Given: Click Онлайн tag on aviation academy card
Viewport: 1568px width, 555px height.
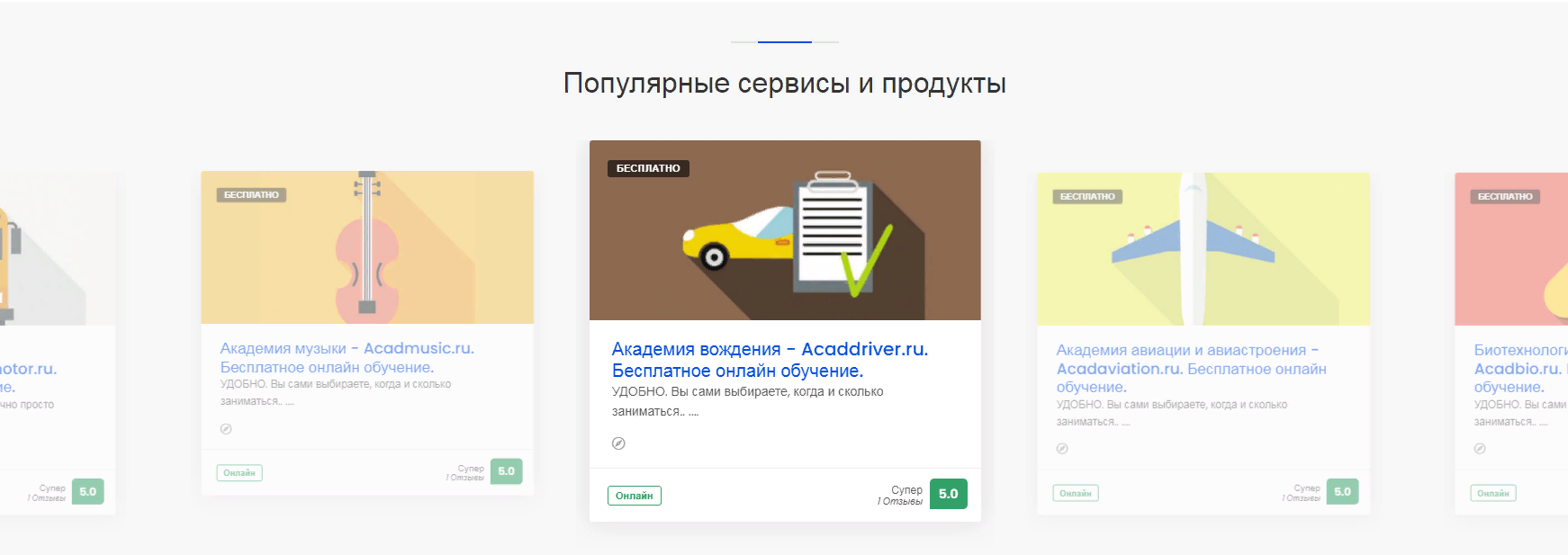Looking at the screenshot, I should tap(1075, 493).
